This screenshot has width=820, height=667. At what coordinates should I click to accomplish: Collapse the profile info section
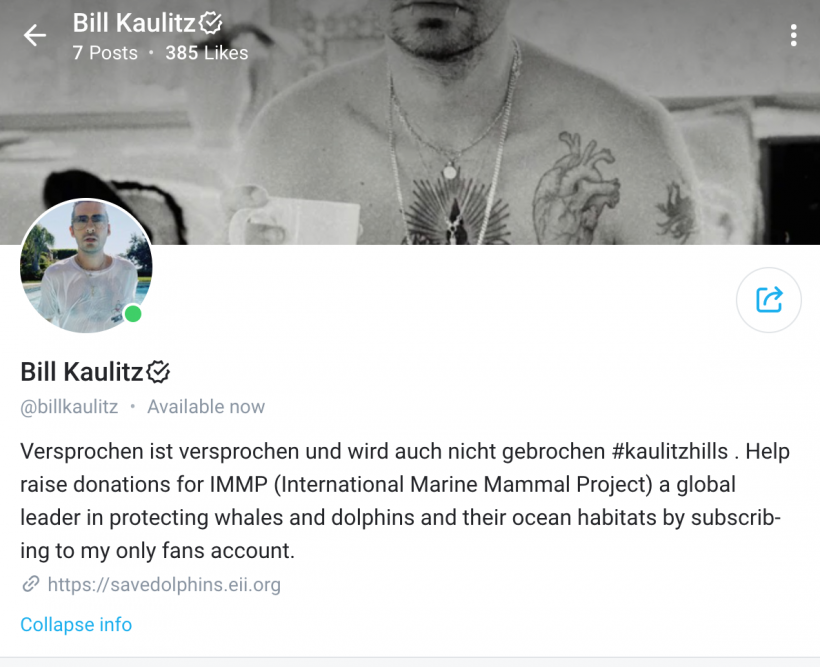pyautogui.click(x=76, y=624)
